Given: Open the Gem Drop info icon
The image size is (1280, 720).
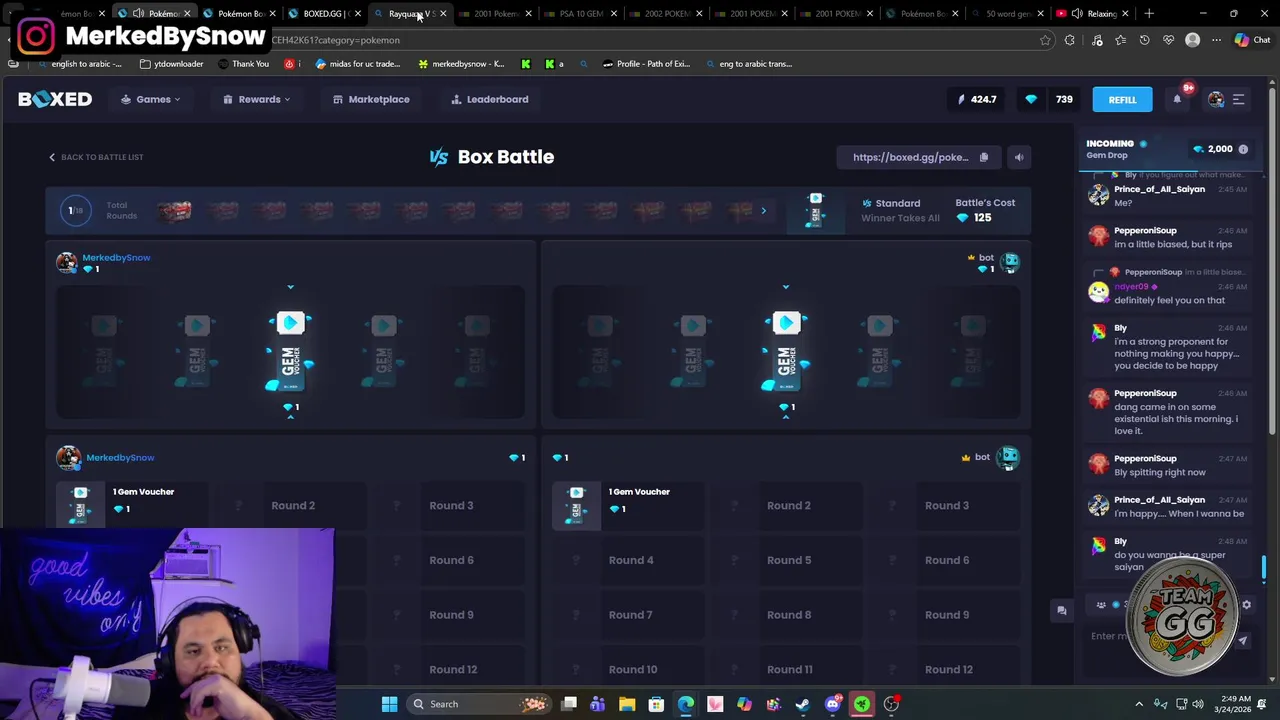Looking at the screenshot, I should click(x=1243, y=149).
